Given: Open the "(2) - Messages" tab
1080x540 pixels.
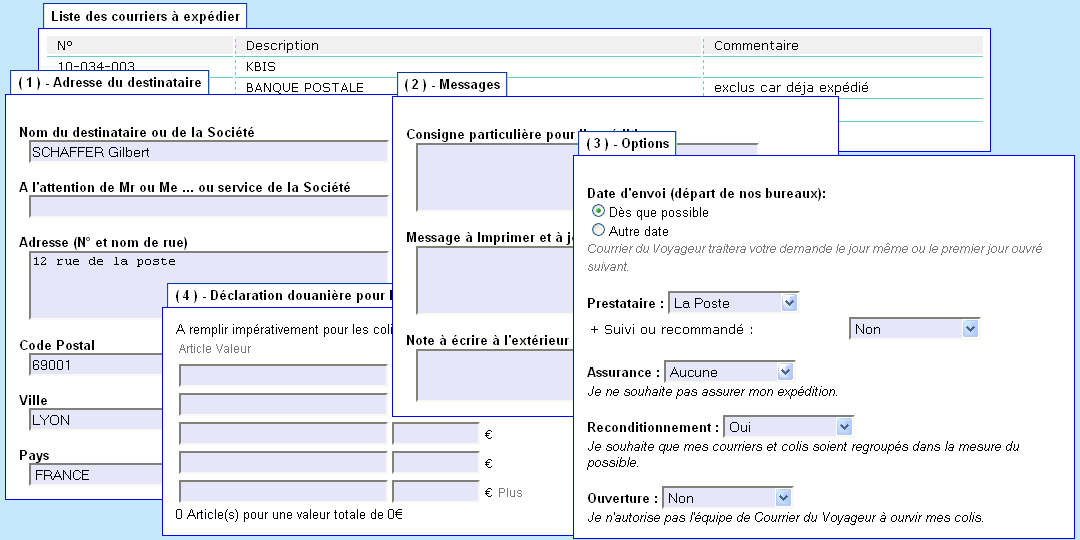Looking at the screenshot, I should 452,85.
